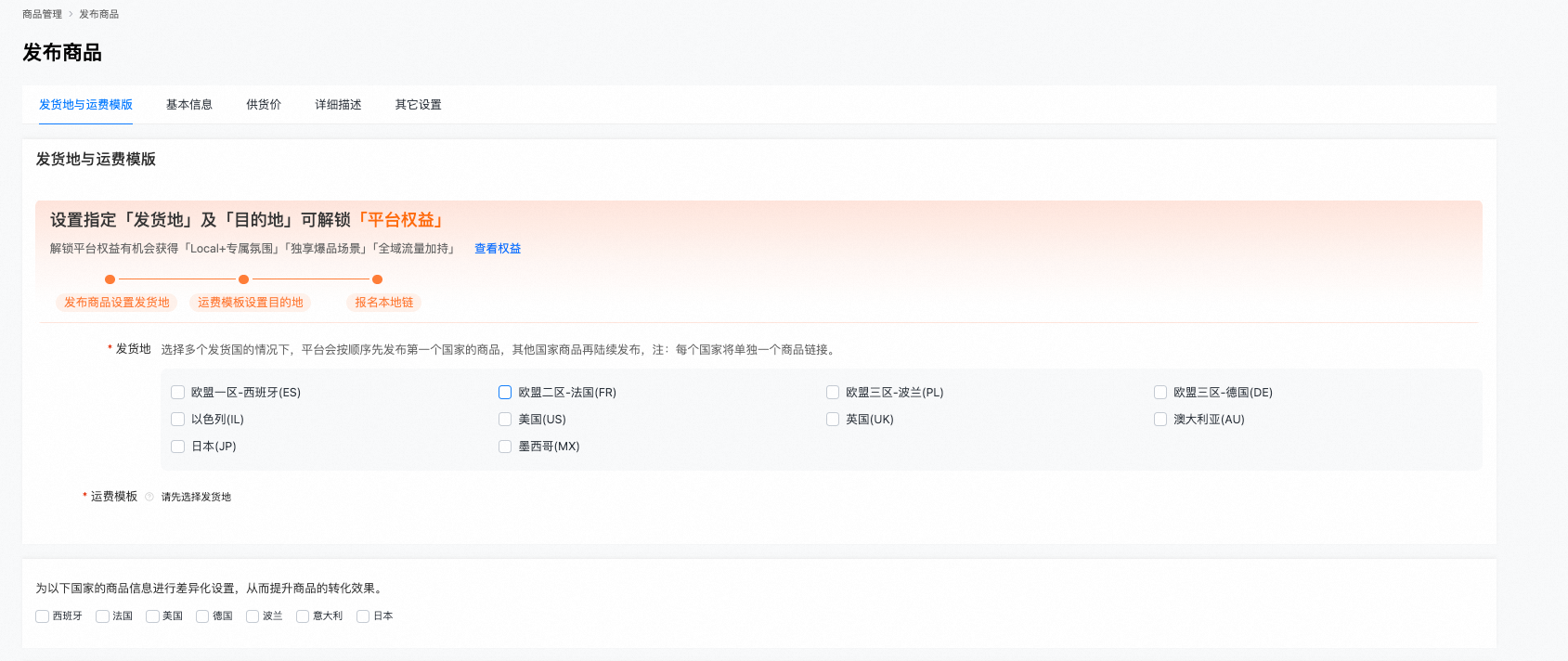This screenshot has width=1568, height=661.
Task: Open the 其它设置 tab
Action: (419, 105)
